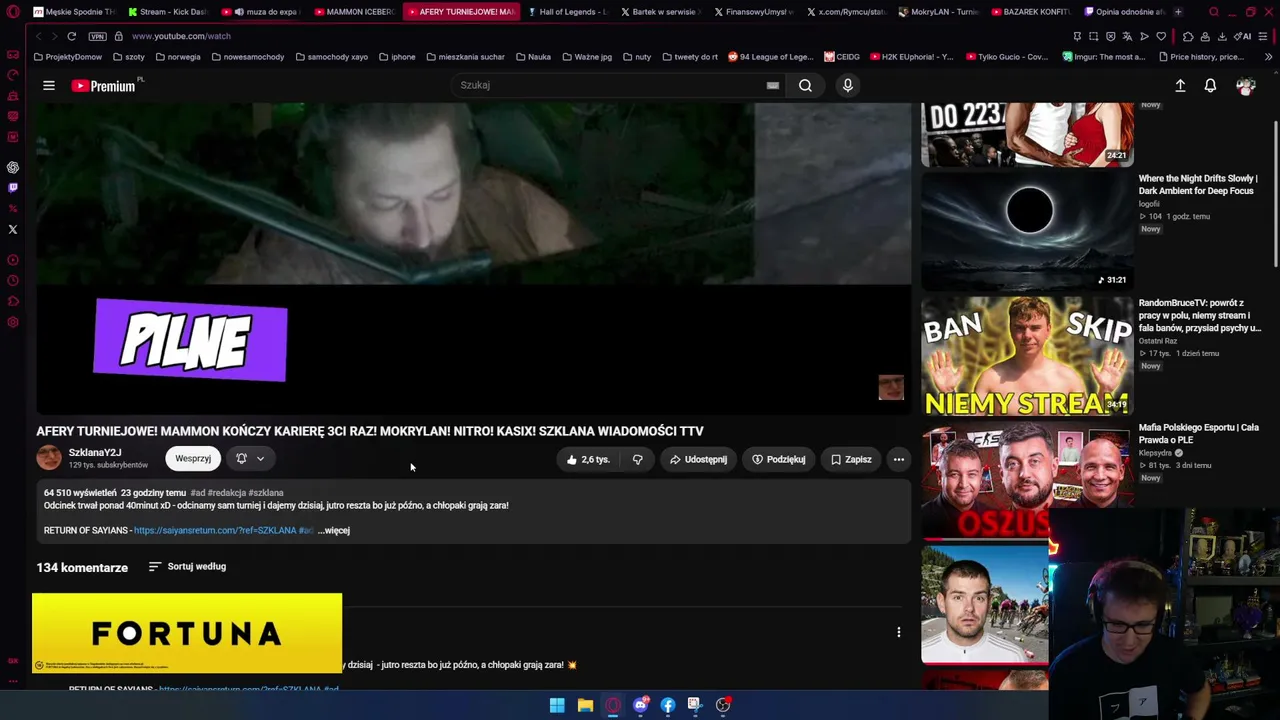Open the SzklanaY2J channel name link
The image size is (1280, 720).
pyautogui.click(x=95, y=453)
